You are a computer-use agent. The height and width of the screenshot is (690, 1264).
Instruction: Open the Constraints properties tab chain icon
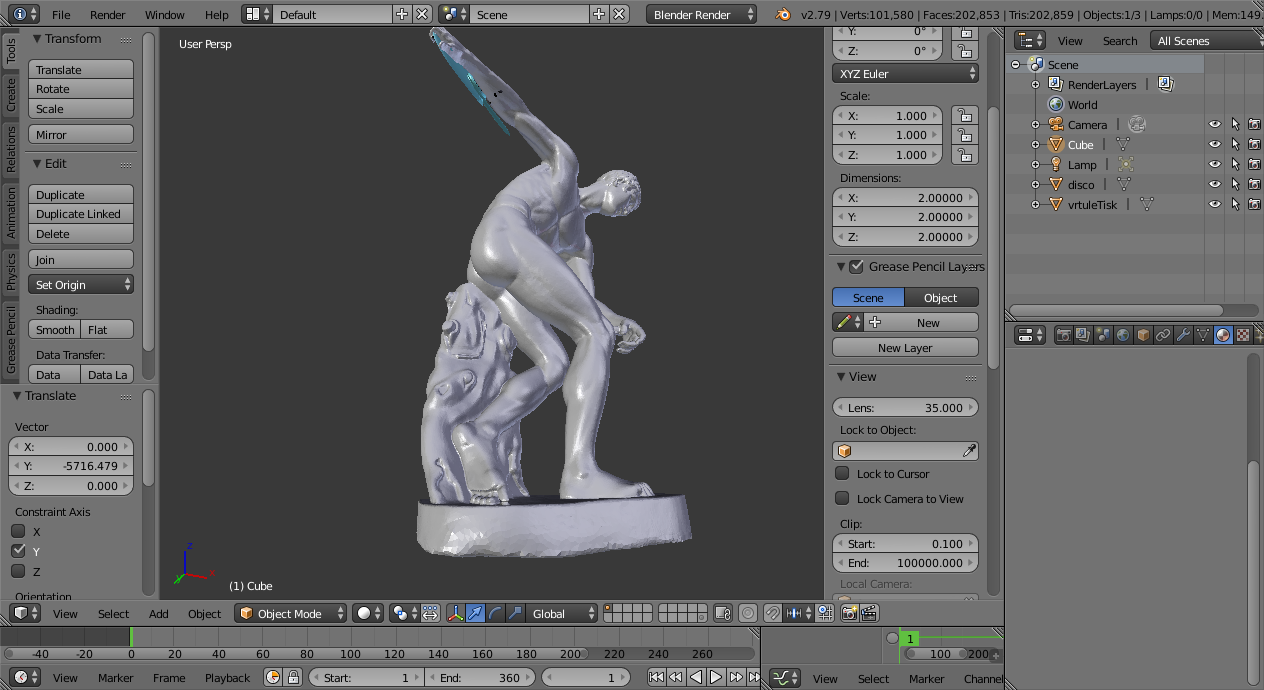click(x=1163, y=336)
